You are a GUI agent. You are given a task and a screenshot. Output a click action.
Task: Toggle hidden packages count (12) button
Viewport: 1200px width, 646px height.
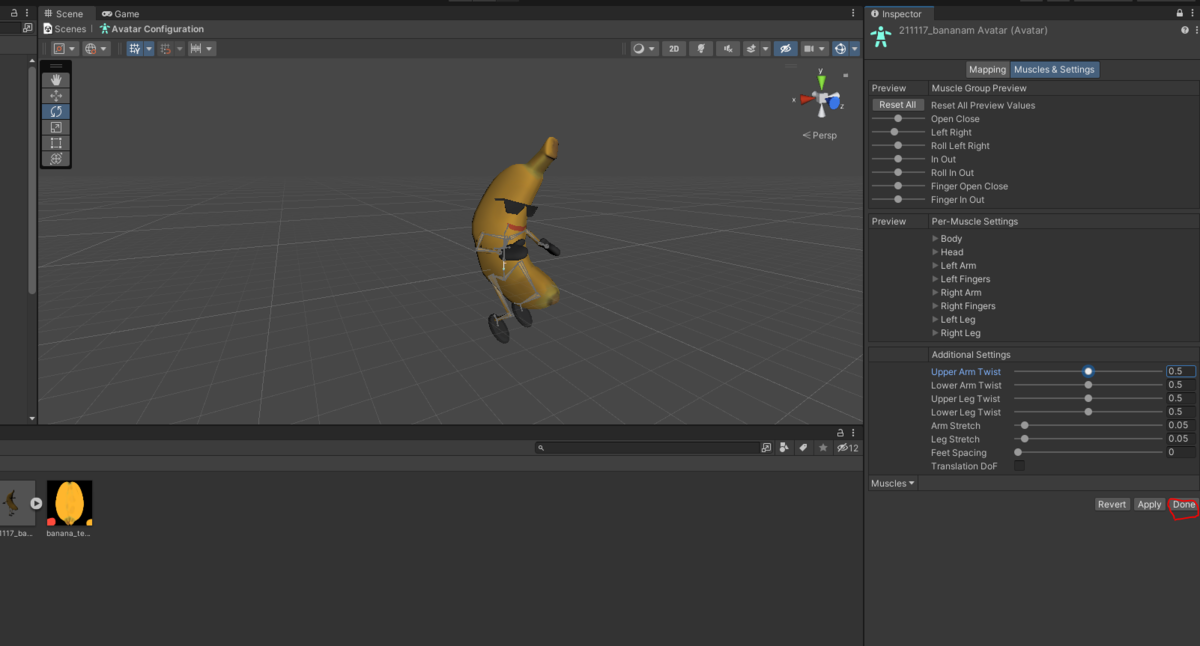848,448
